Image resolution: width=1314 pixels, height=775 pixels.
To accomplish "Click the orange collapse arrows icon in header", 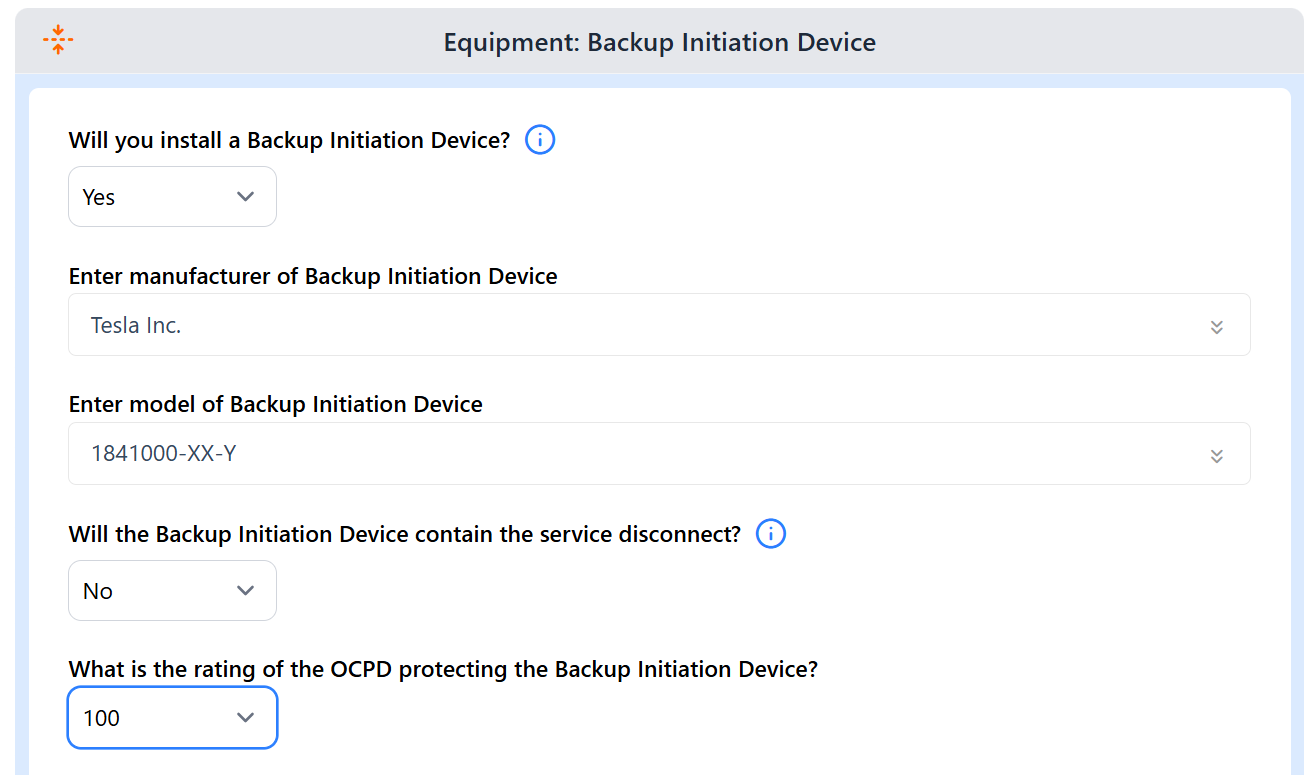I will 58,40.
